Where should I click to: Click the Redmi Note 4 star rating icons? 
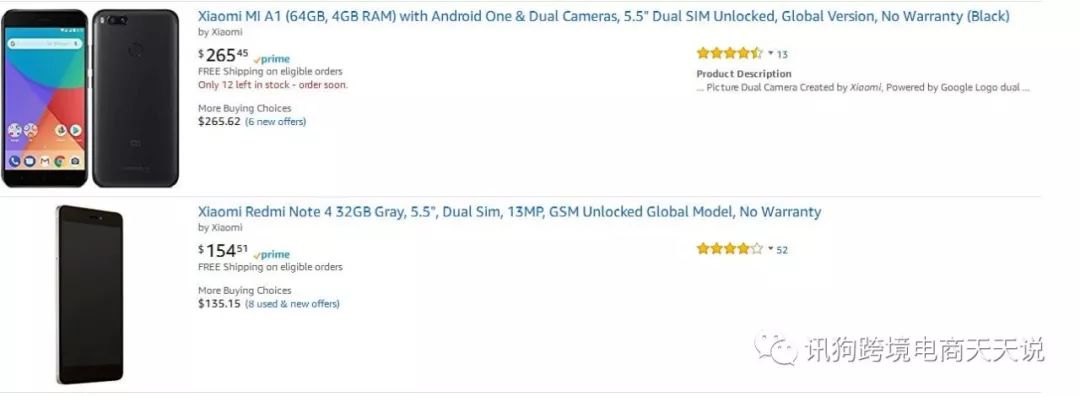pyautogui.click(x=729, y=249)
